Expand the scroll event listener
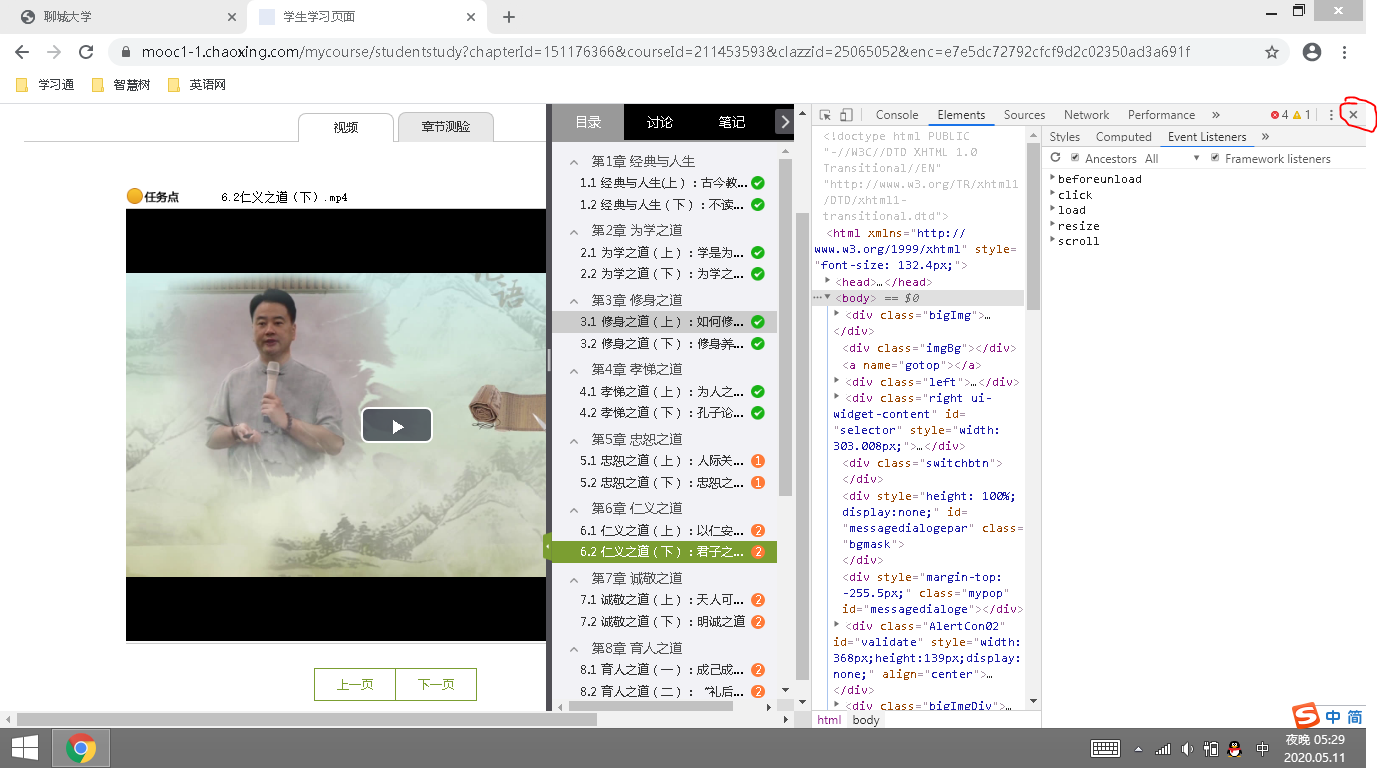 (x=1054, y=241)
